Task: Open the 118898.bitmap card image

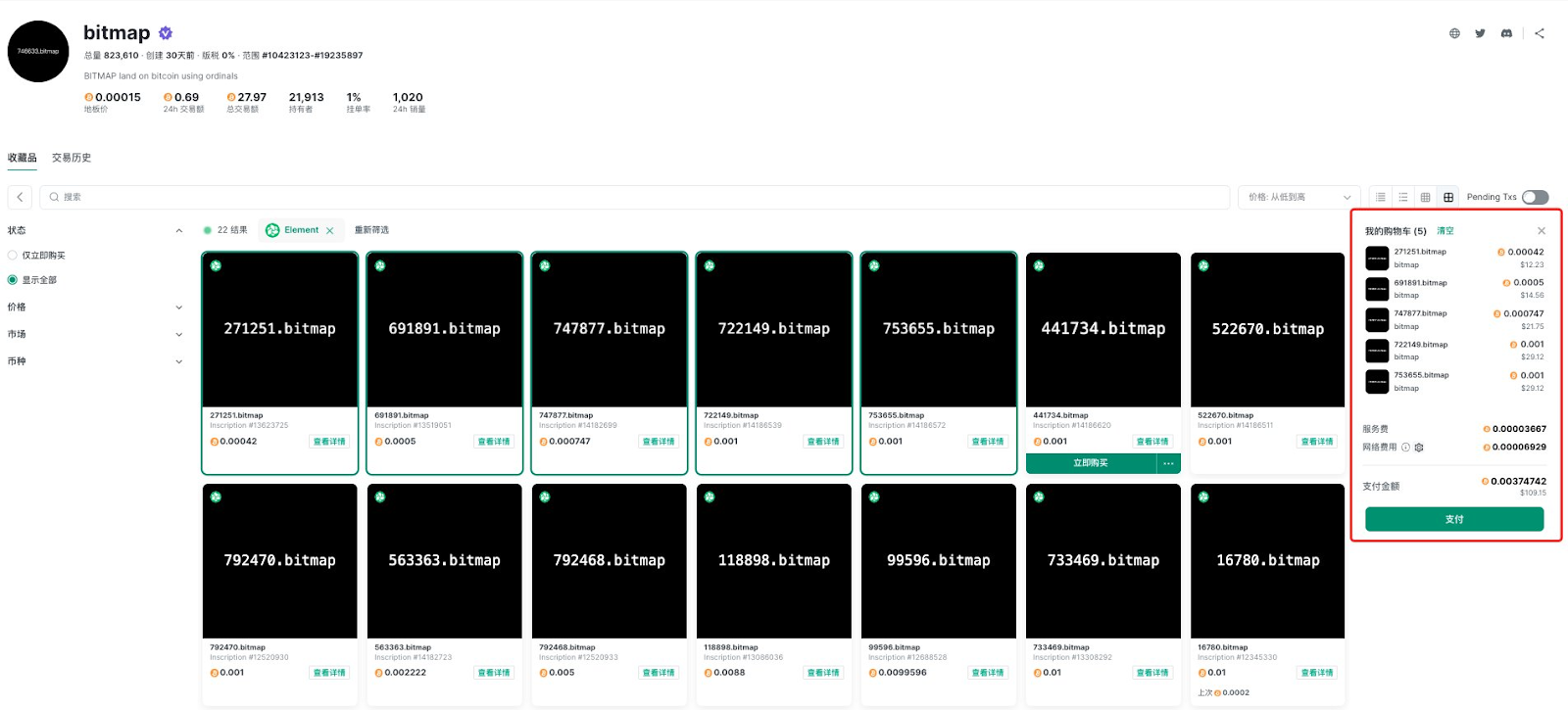Action: click(774, 561)
